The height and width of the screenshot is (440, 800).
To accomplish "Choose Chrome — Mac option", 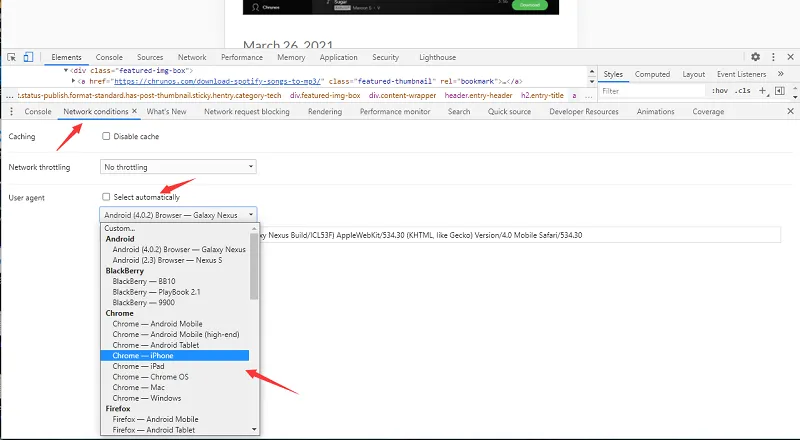I will pyautogui.click(x=175, y=387).
